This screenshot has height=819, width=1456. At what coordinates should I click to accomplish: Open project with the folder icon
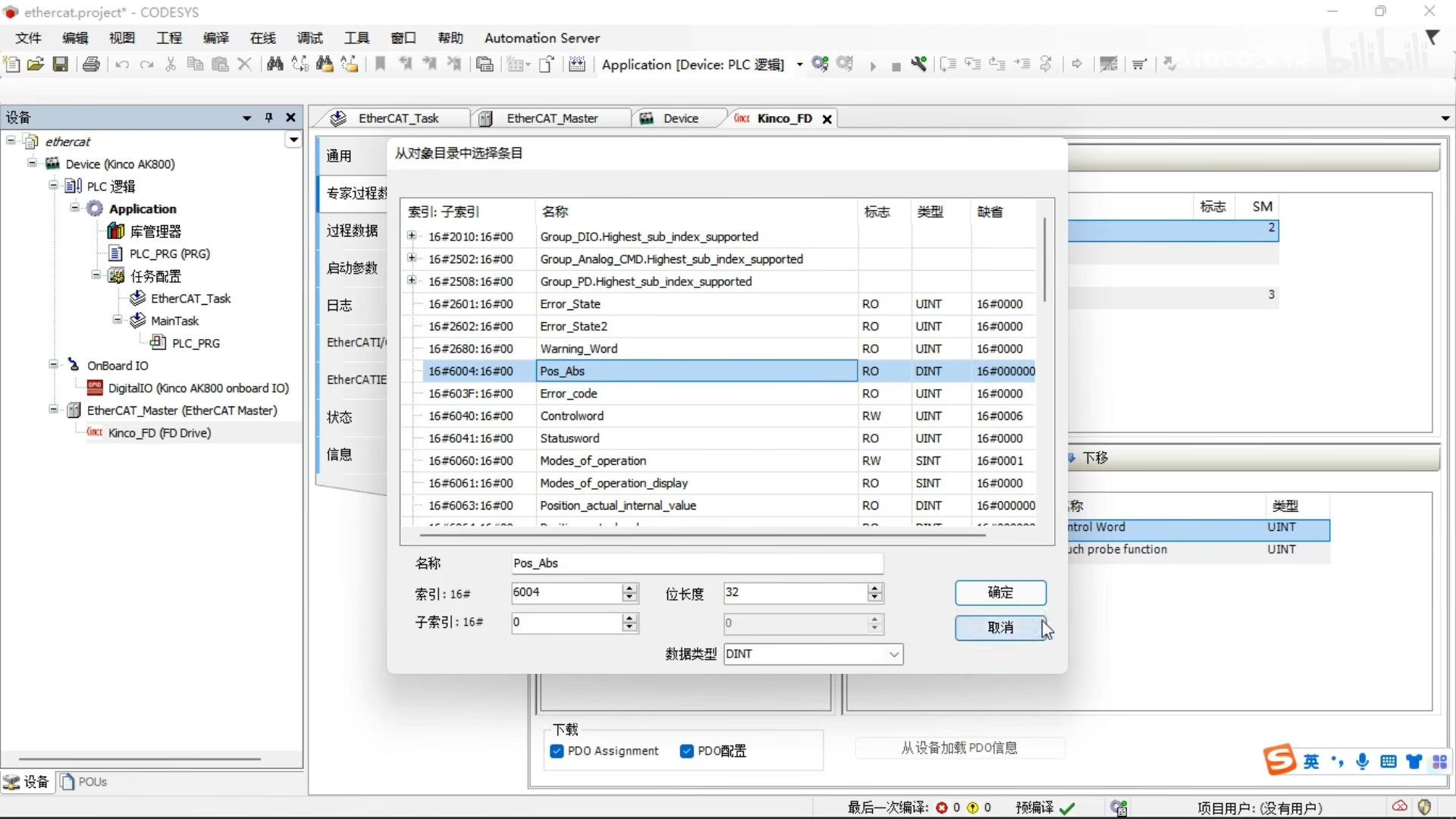[x=36, y=64]
